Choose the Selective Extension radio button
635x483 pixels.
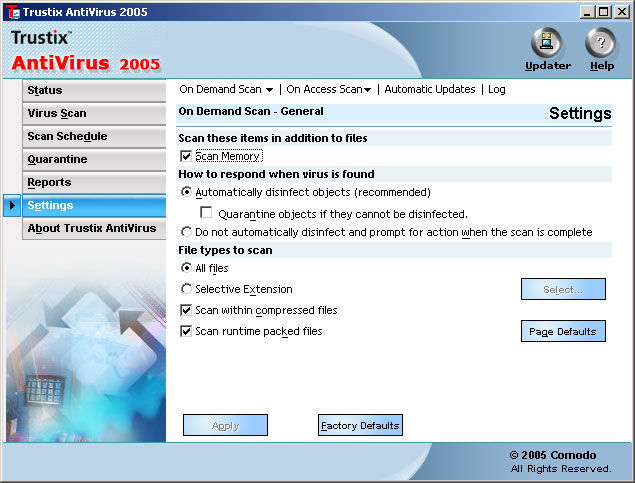(186, 289)
